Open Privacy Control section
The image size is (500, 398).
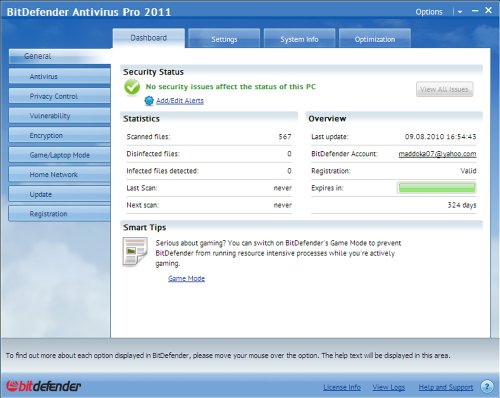coord(60,96)
